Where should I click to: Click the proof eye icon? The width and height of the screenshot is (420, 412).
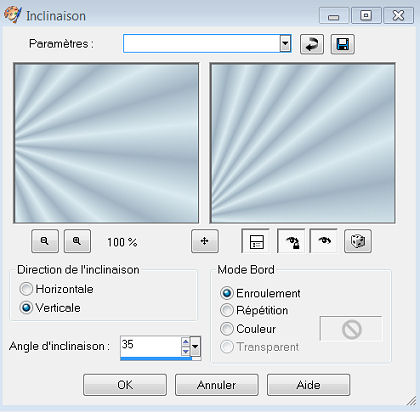point(324,241)
